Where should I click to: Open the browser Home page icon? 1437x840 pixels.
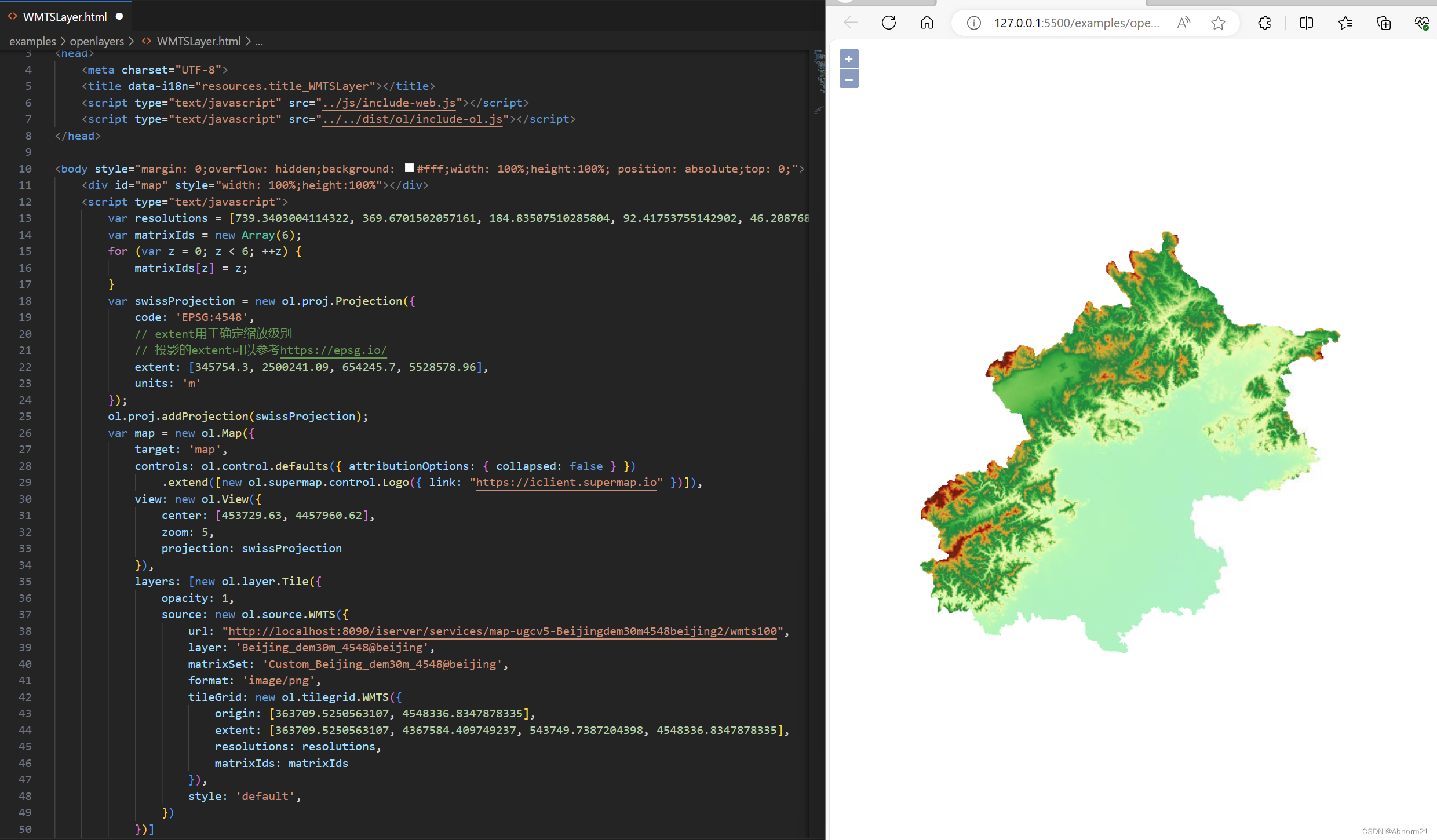coord(926,23)
